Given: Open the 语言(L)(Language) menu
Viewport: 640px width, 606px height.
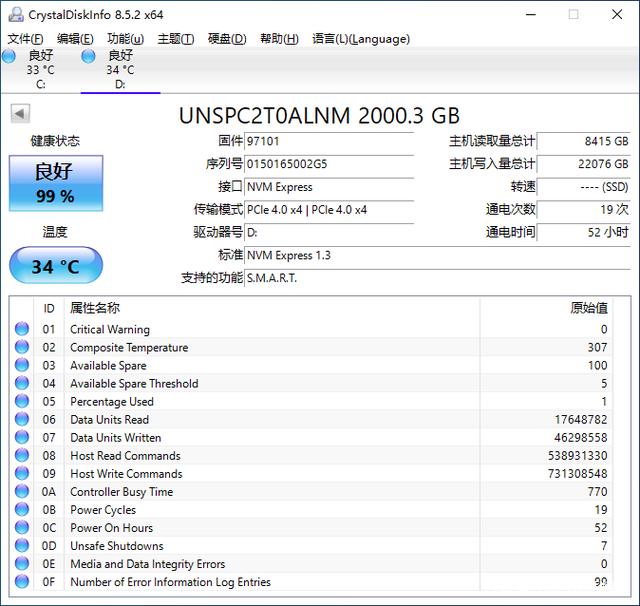Looking at the screenshot, I should (x=361, y=39).
